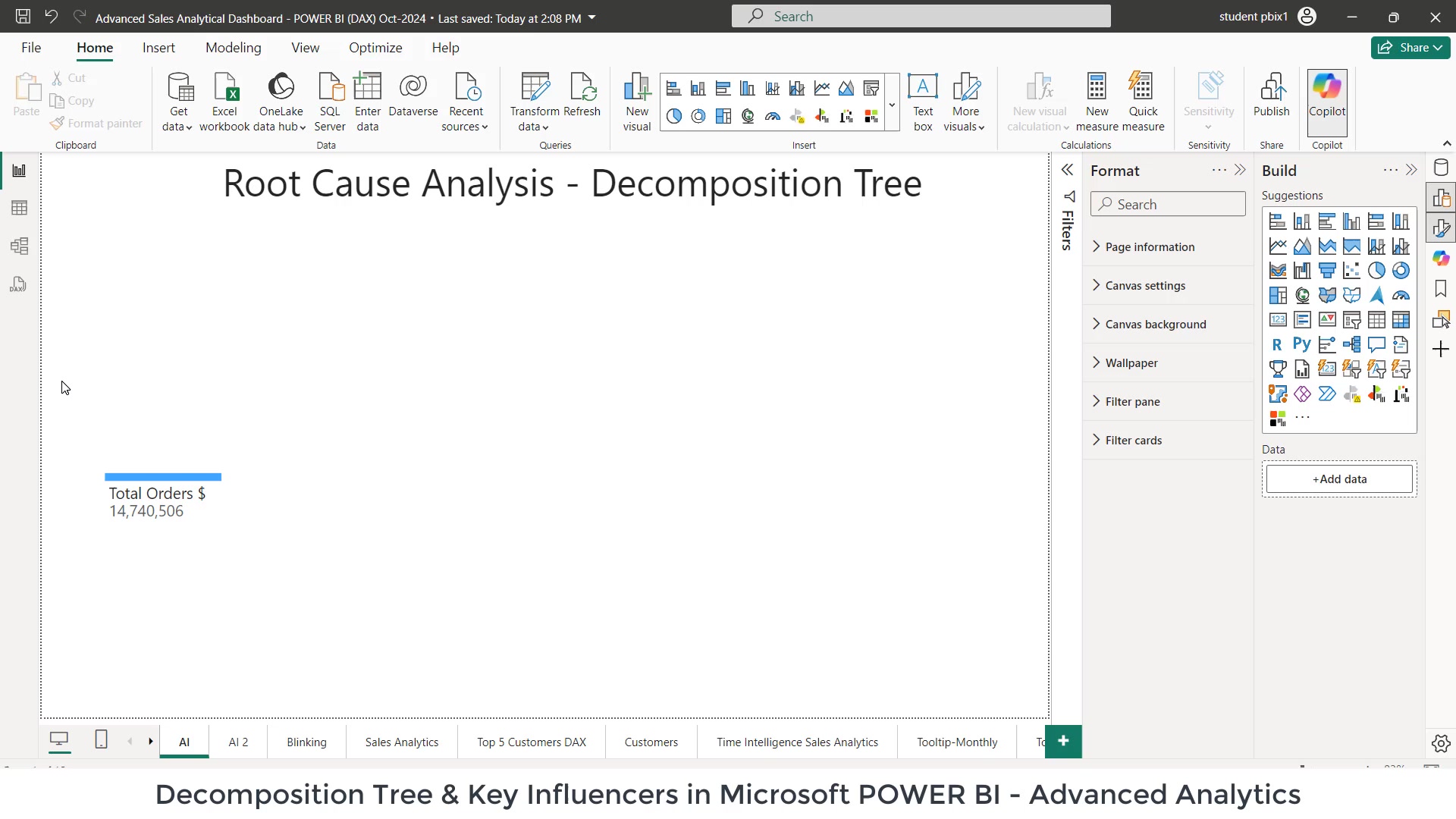Open the Insert ribbon tab
Viewport: 1456px width, 819px height.
pos(158,48)
